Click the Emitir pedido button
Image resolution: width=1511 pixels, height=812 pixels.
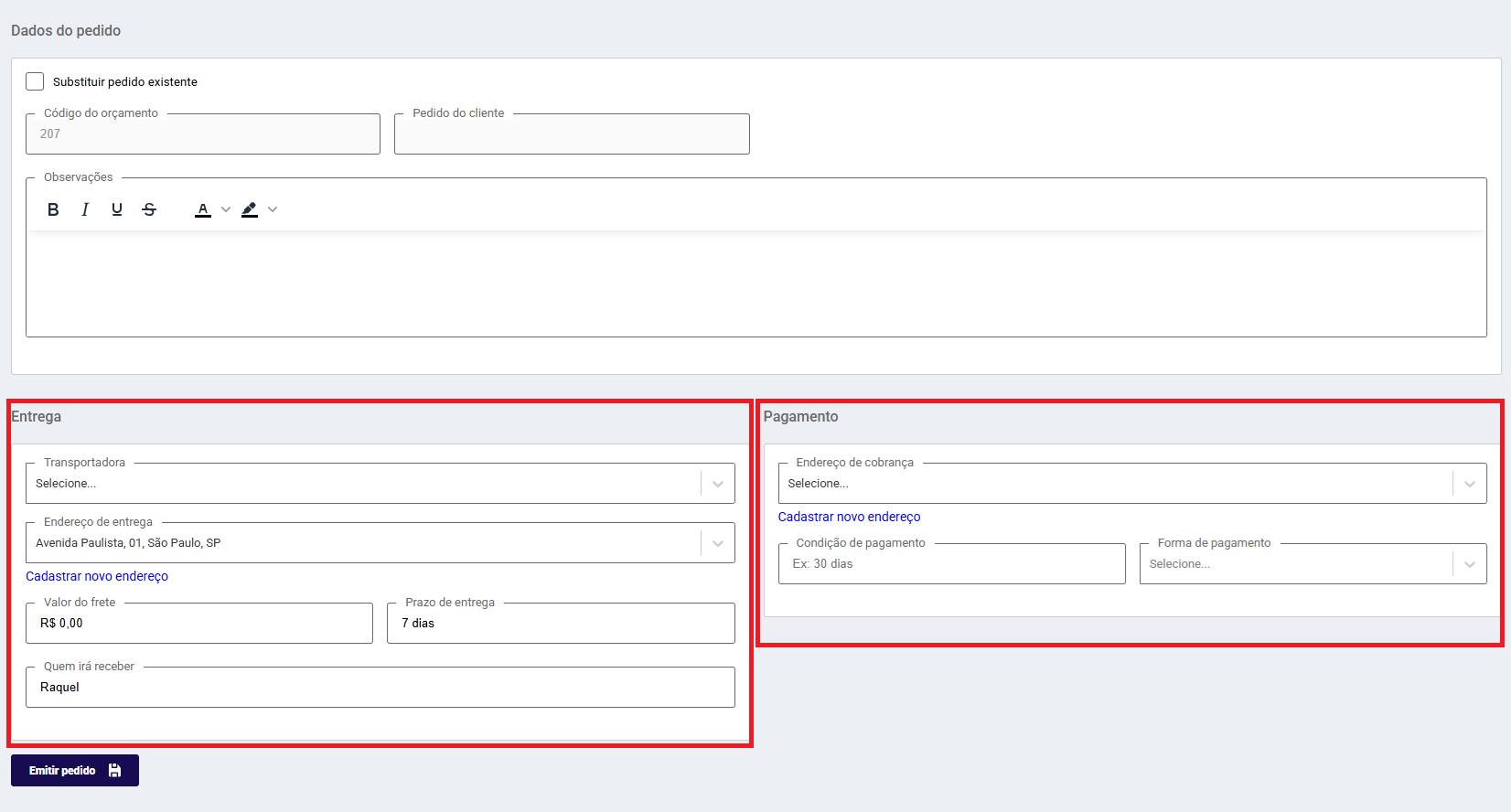(x=75, y=770)
